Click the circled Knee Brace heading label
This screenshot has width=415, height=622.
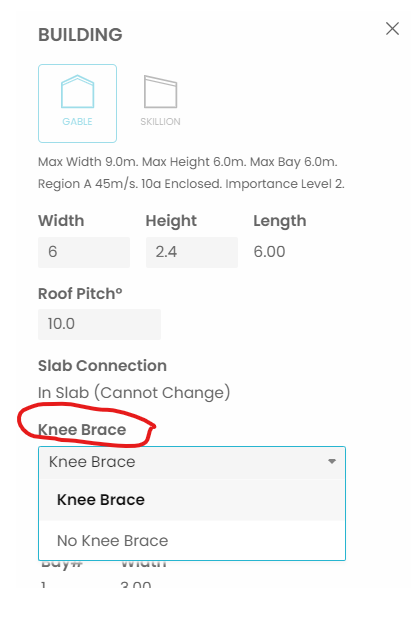pos(82,430)
